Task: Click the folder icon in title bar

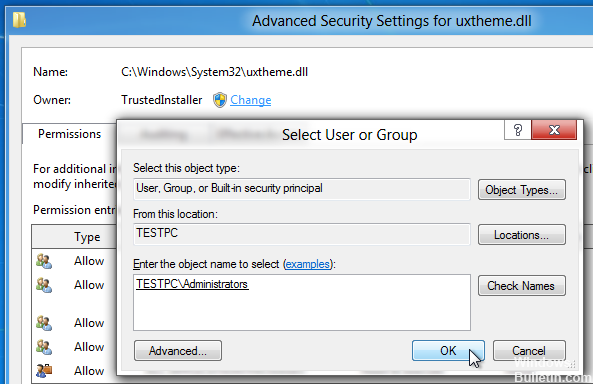Action: (19, 20)
